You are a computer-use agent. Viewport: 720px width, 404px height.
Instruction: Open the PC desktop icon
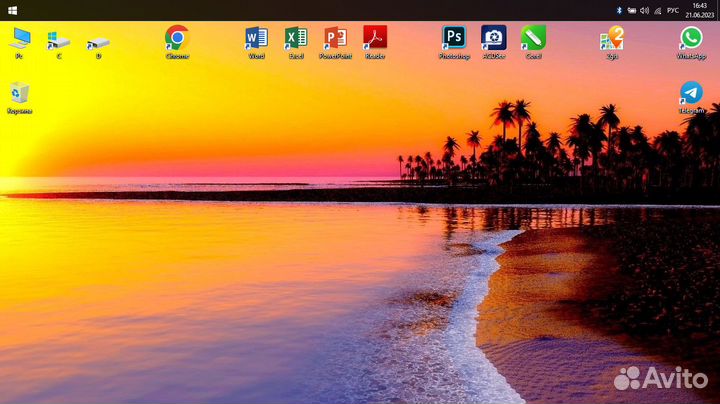tap(20, 42)
